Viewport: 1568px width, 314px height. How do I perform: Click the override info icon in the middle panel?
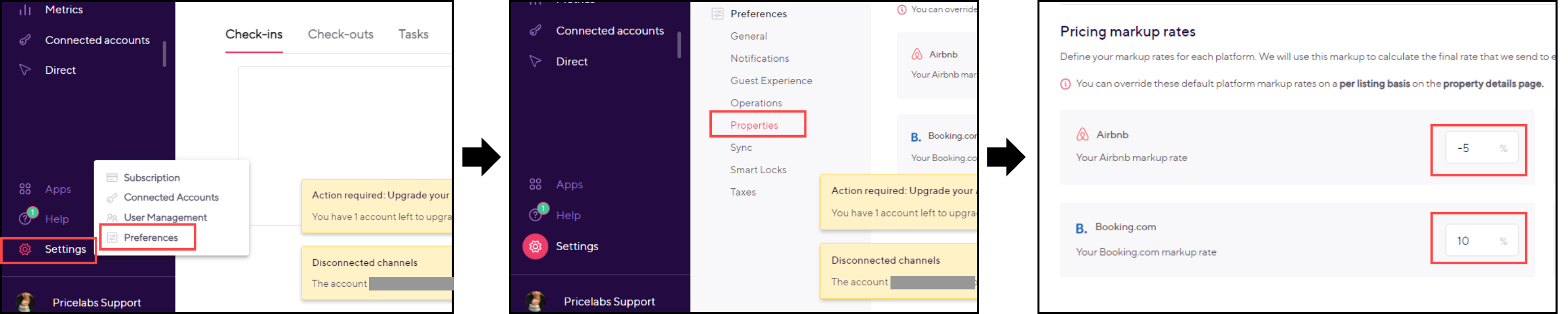[902, 10]
